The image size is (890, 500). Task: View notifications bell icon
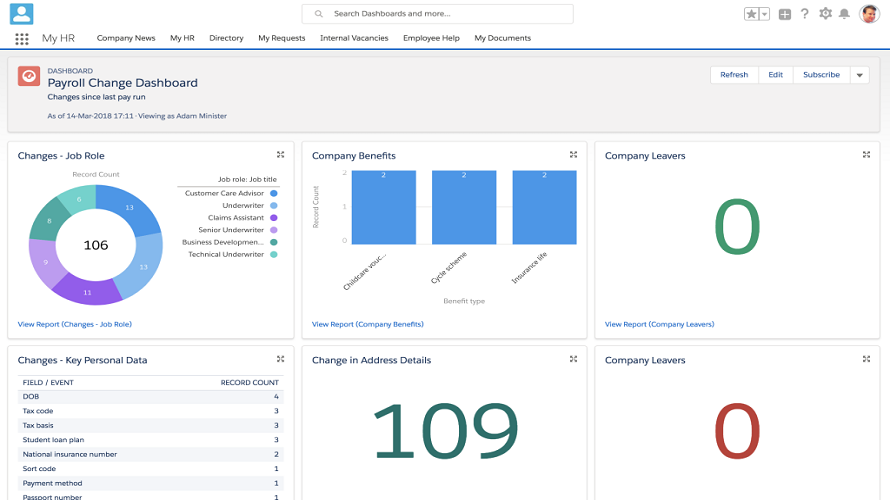point(844,14)
